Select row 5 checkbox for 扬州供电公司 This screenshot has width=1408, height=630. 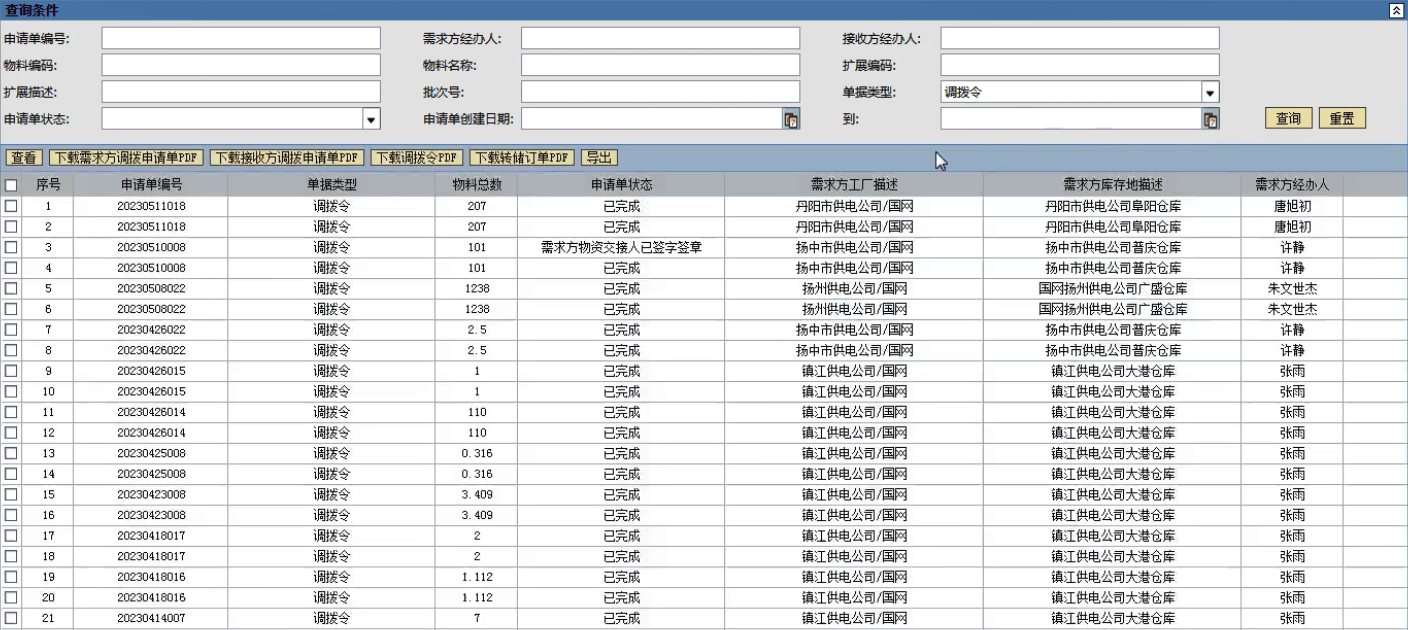tap(11, 289)
